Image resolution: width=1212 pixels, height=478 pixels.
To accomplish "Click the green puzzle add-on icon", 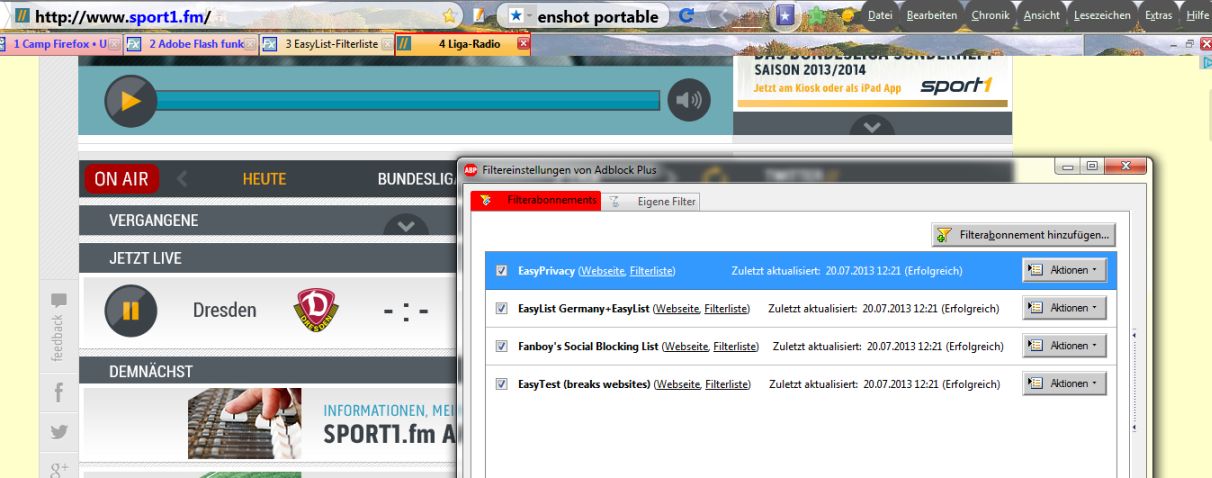I will (816, 16).
